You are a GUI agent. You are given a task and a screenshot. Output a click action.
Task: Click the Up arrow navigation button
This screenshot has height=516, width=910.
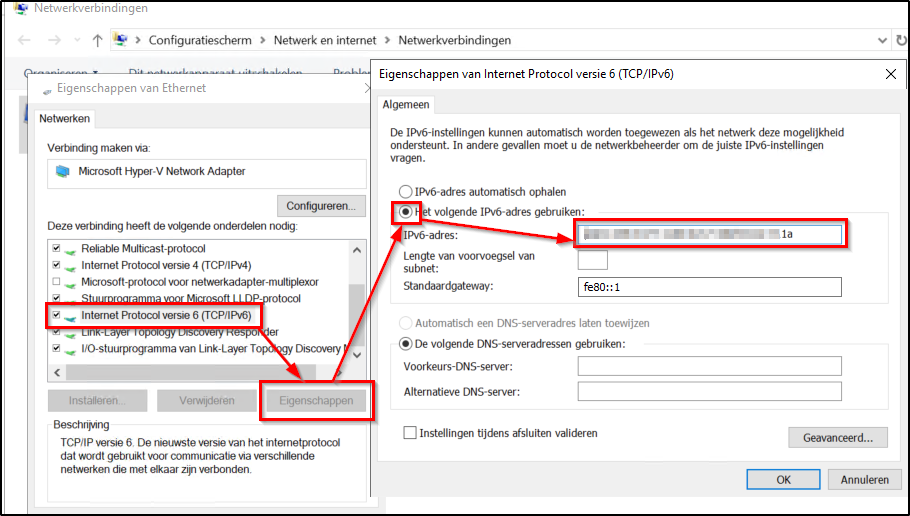(98, 40)
